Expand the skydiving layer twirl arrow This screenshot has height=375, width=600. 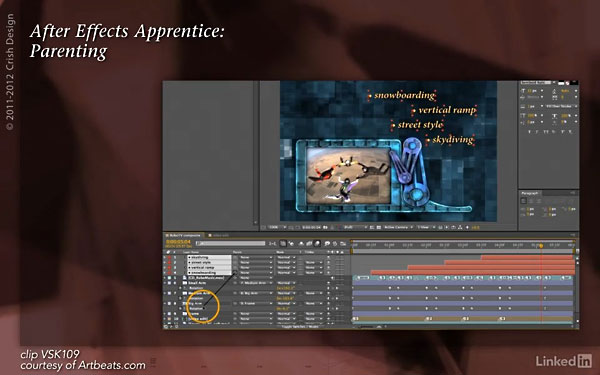(165, 258)
